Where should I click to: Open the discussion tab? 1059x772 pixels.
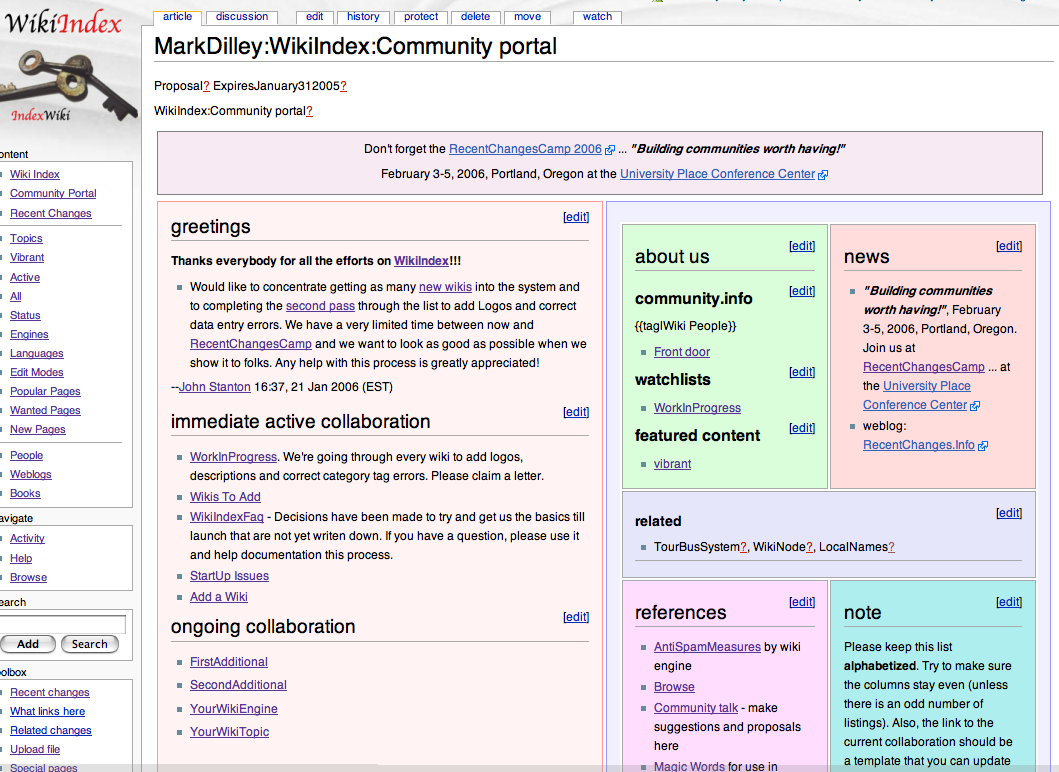242,16
